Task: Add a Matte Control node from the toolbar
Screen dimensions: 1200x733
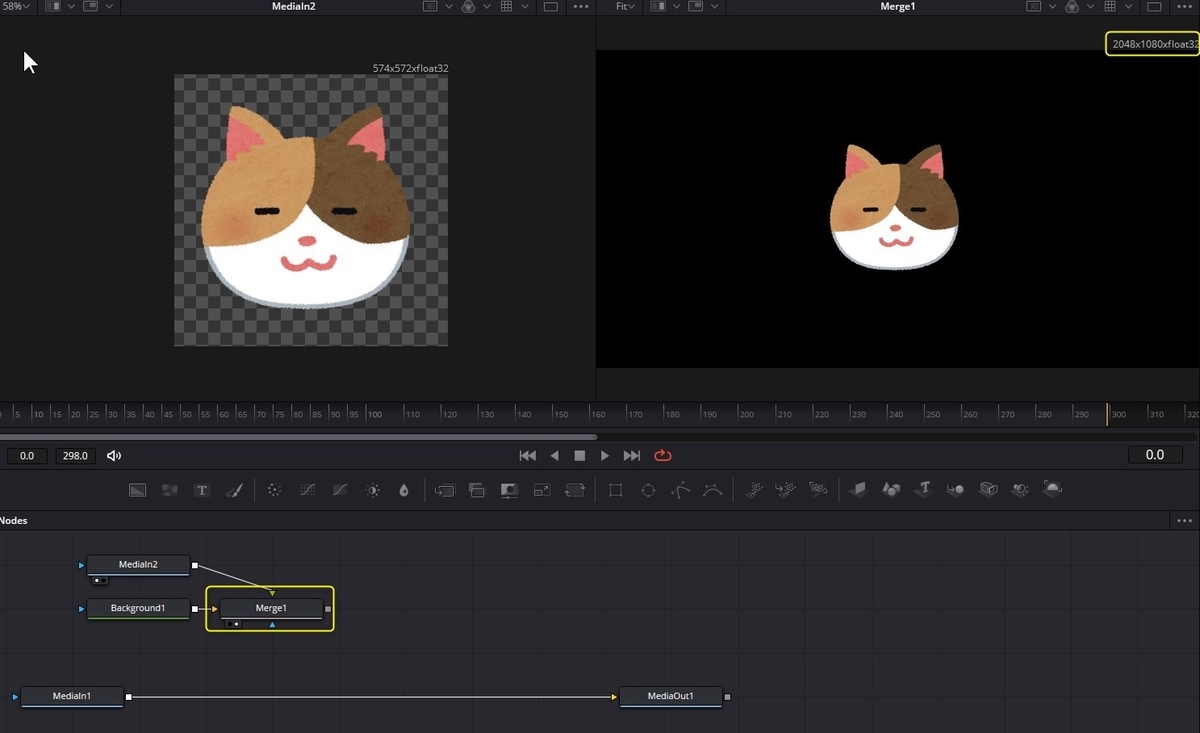Action: (x=509, y=490)
